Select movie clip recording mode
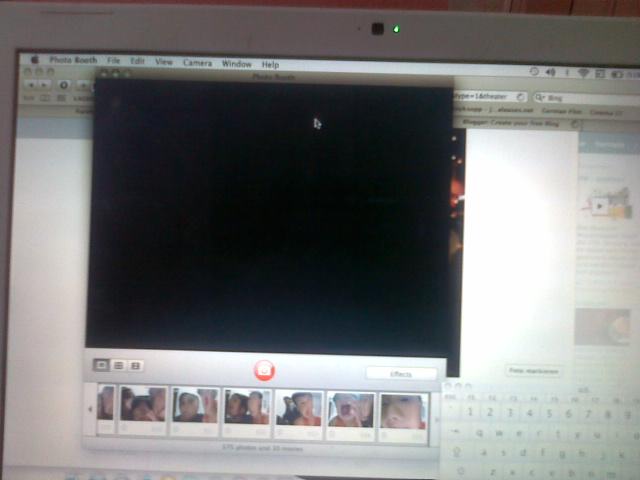The width and height of the screenshot is (640, 480). point(136,366)
